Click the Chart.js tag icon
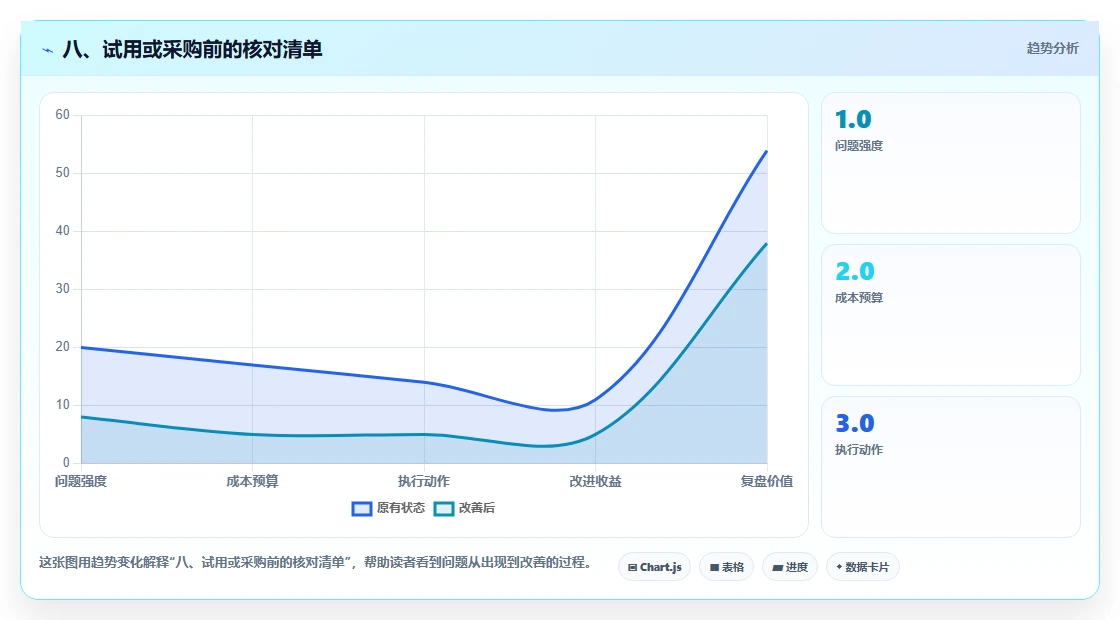1120x620 pixels. tap(632, 567)
